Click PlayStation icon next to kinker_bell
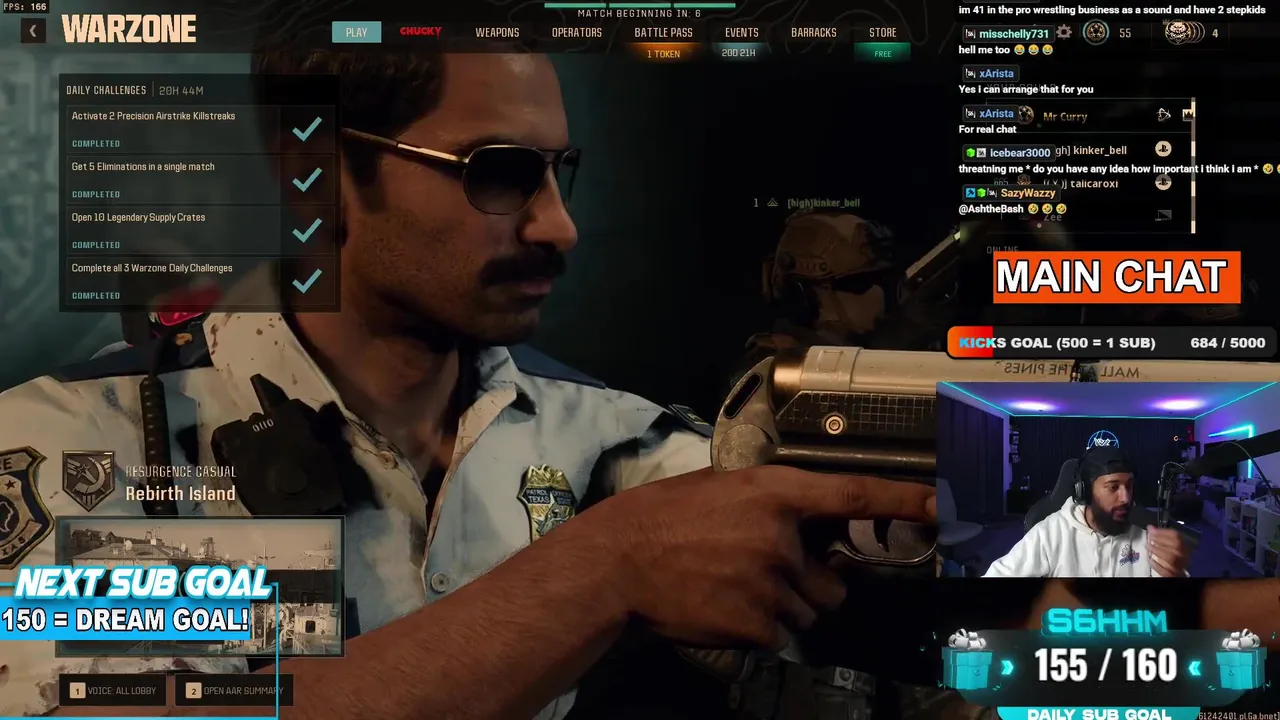This screenshot has height=720, width=1280. 1163,149
